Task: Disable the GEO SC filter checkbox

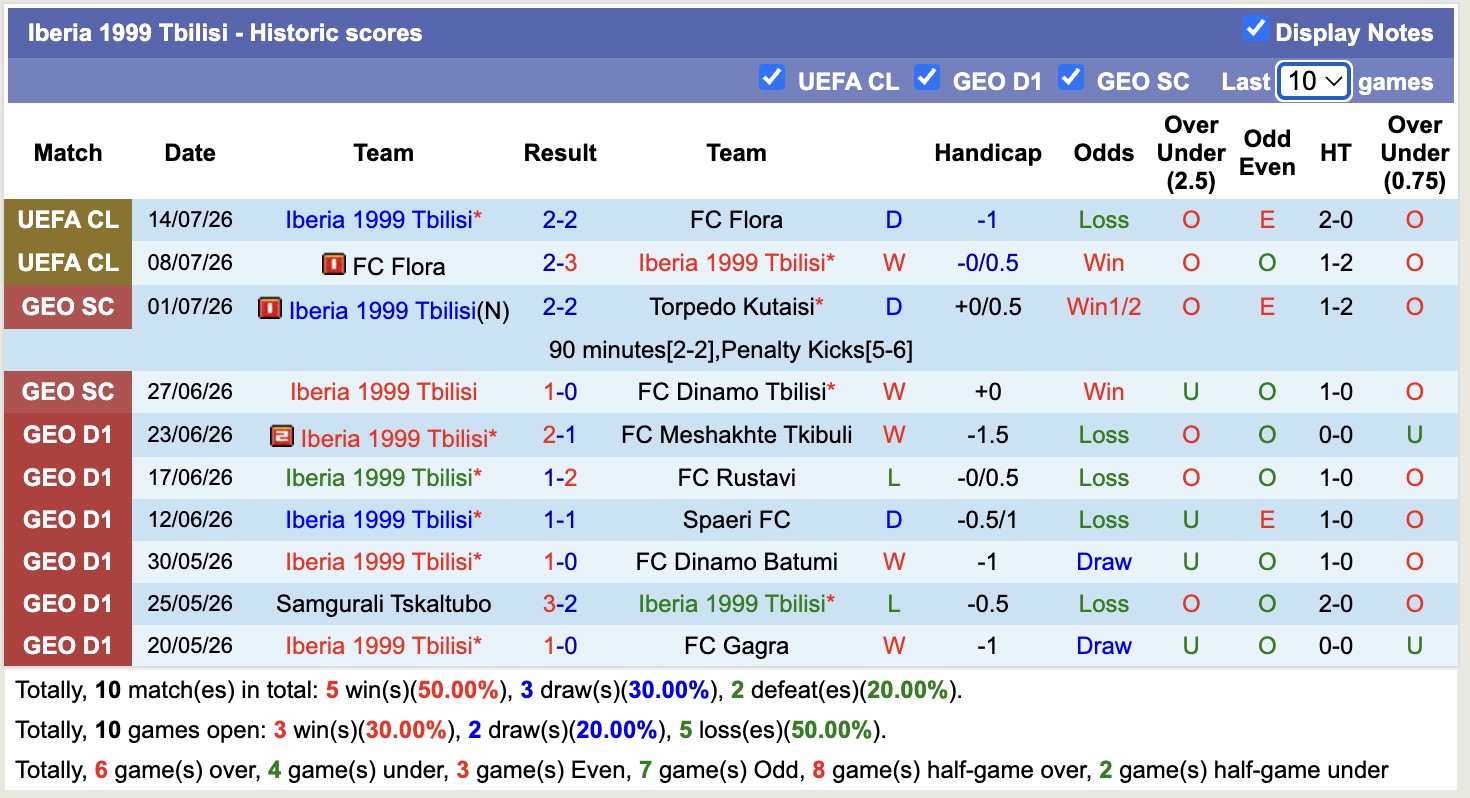Action: click(x=1071, y=77)
